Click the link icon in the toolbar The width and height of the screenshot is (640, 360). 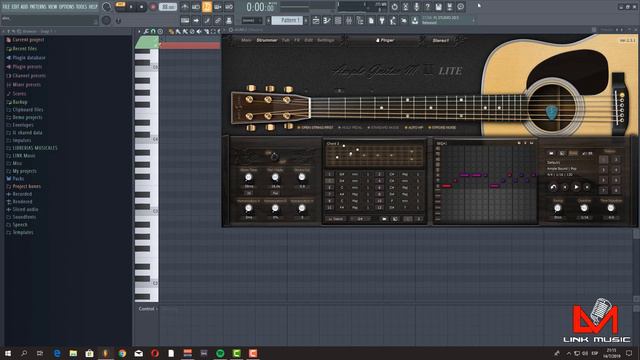coord(218,20)
